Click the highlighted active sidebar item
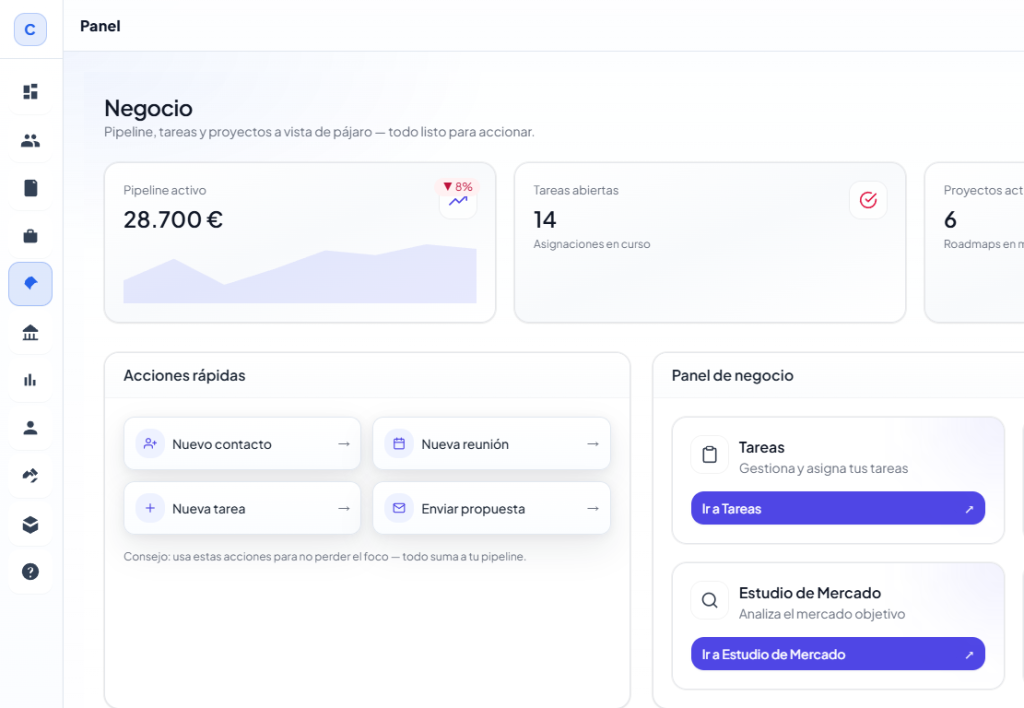The image size is (1024, 708). click(x=30, y=284)
